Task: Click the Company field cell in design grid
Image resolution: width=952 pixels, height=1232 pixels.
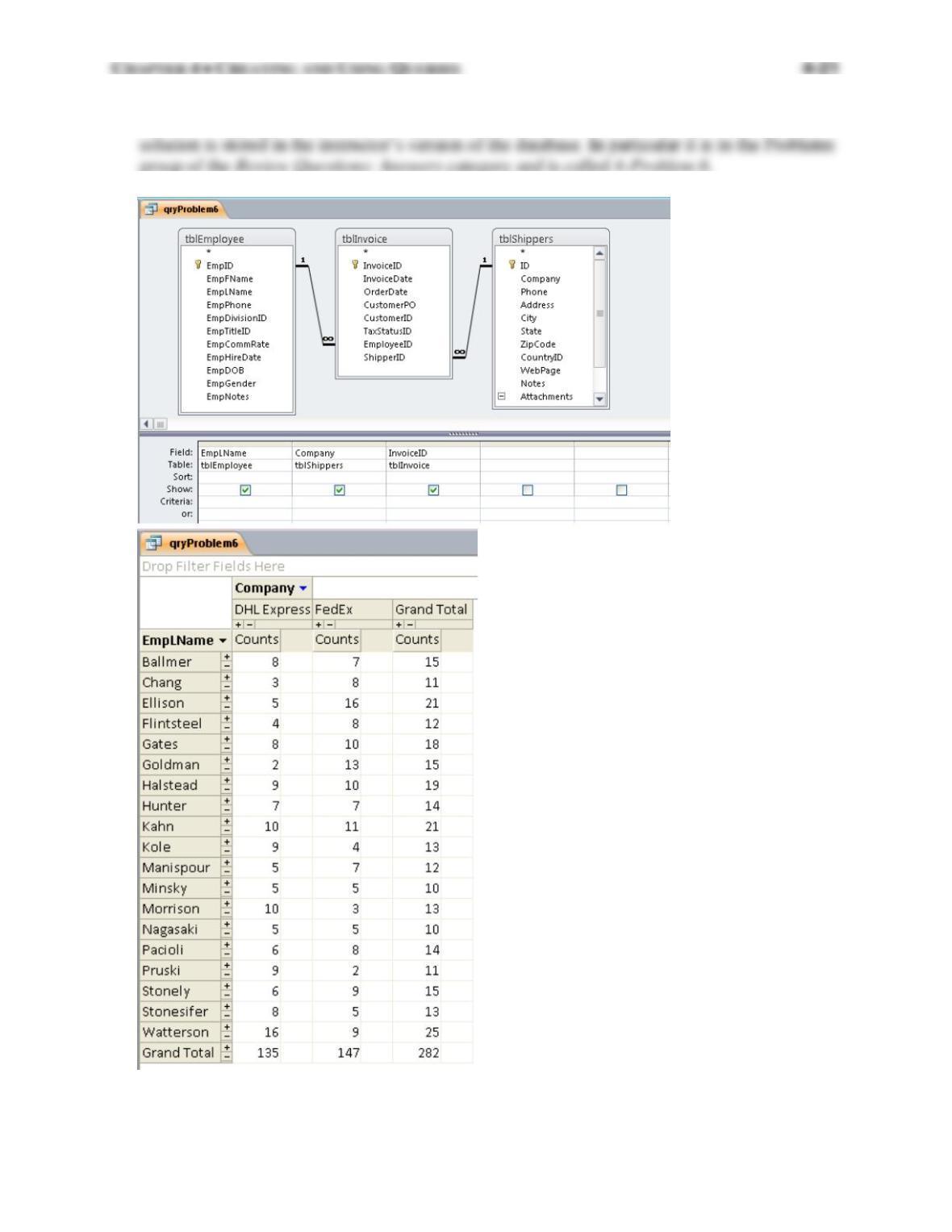Action: click(340, 453)
